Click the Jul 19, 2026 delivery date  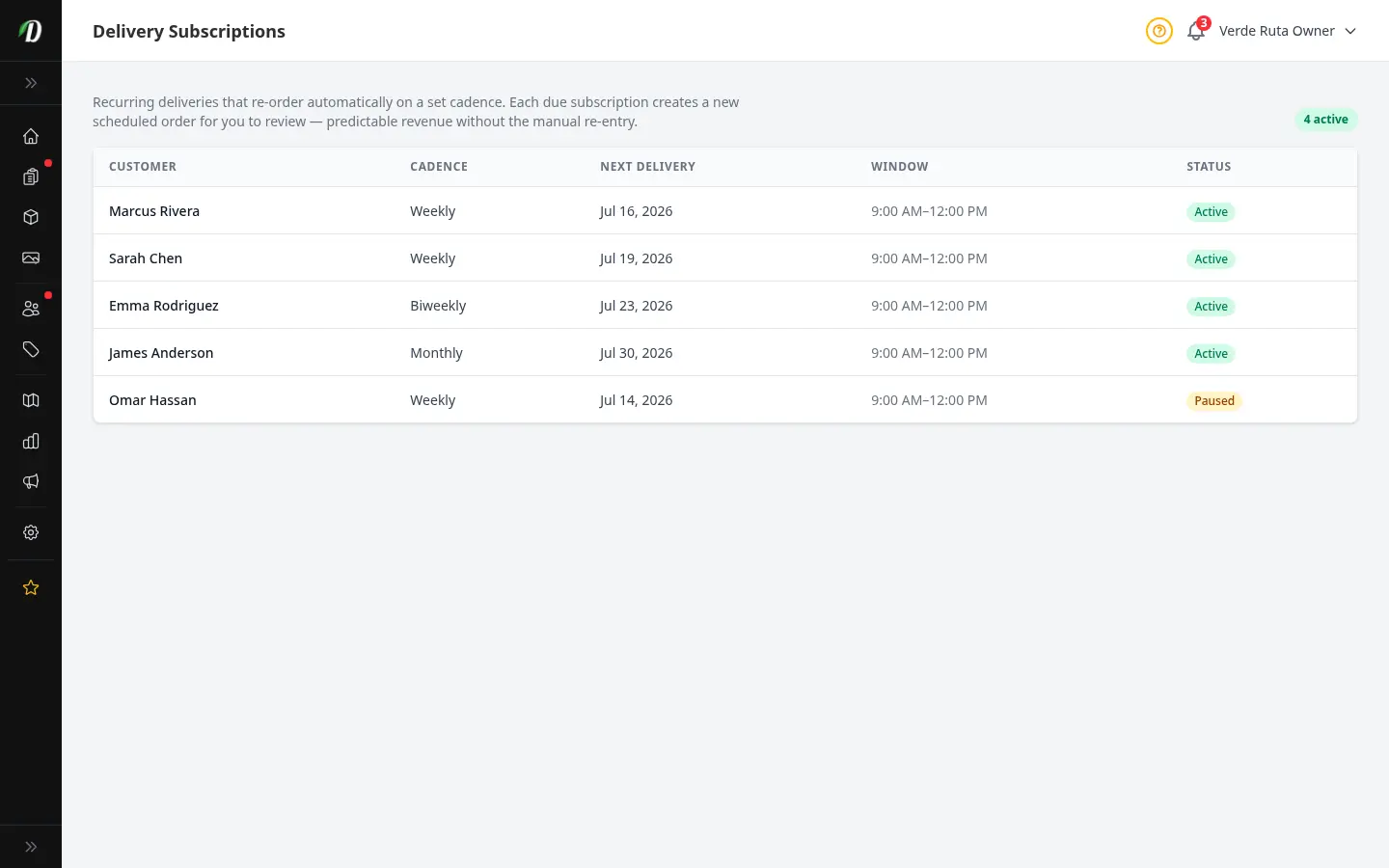[x=636, y=258]
